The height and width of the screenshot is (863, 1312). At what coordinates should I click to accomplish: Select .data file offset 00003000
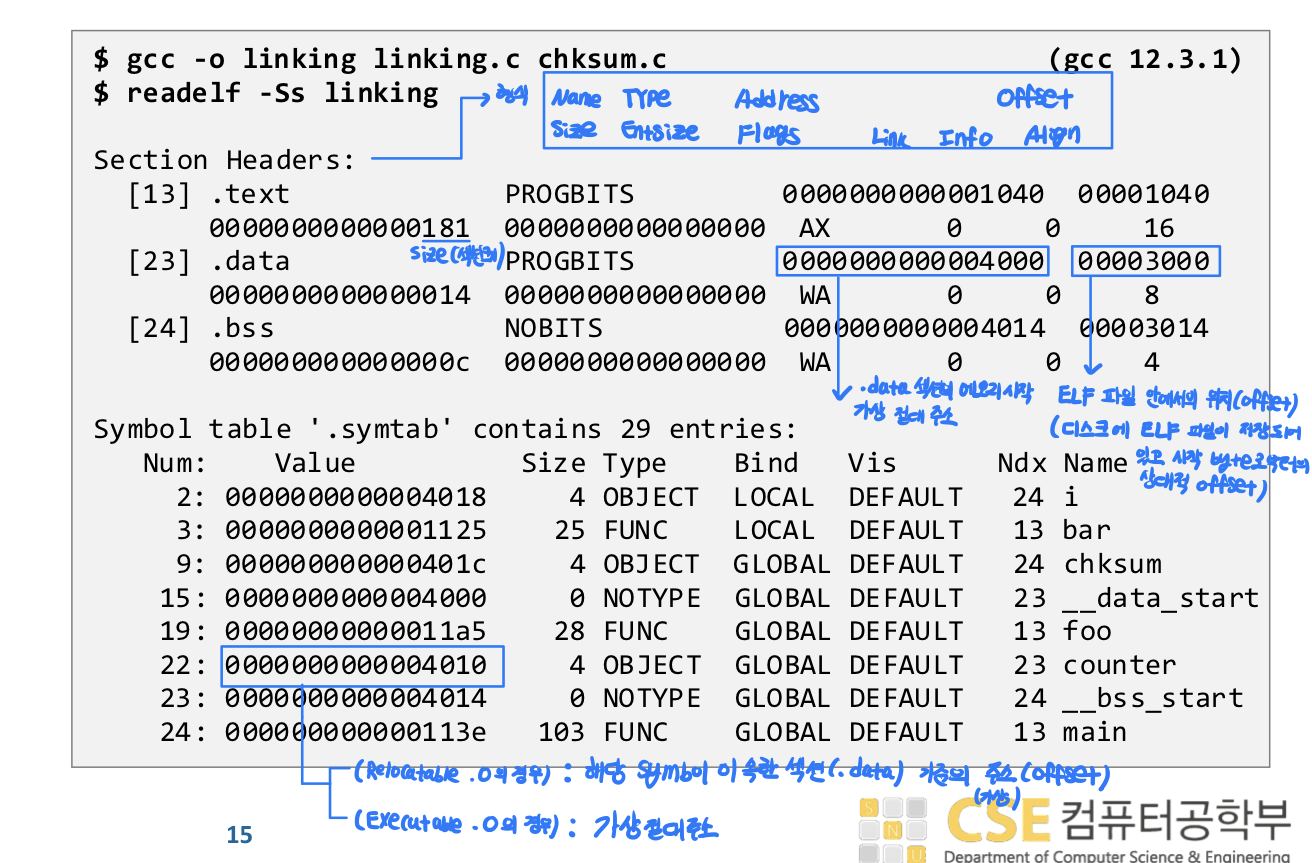[x=1144, y=262]
